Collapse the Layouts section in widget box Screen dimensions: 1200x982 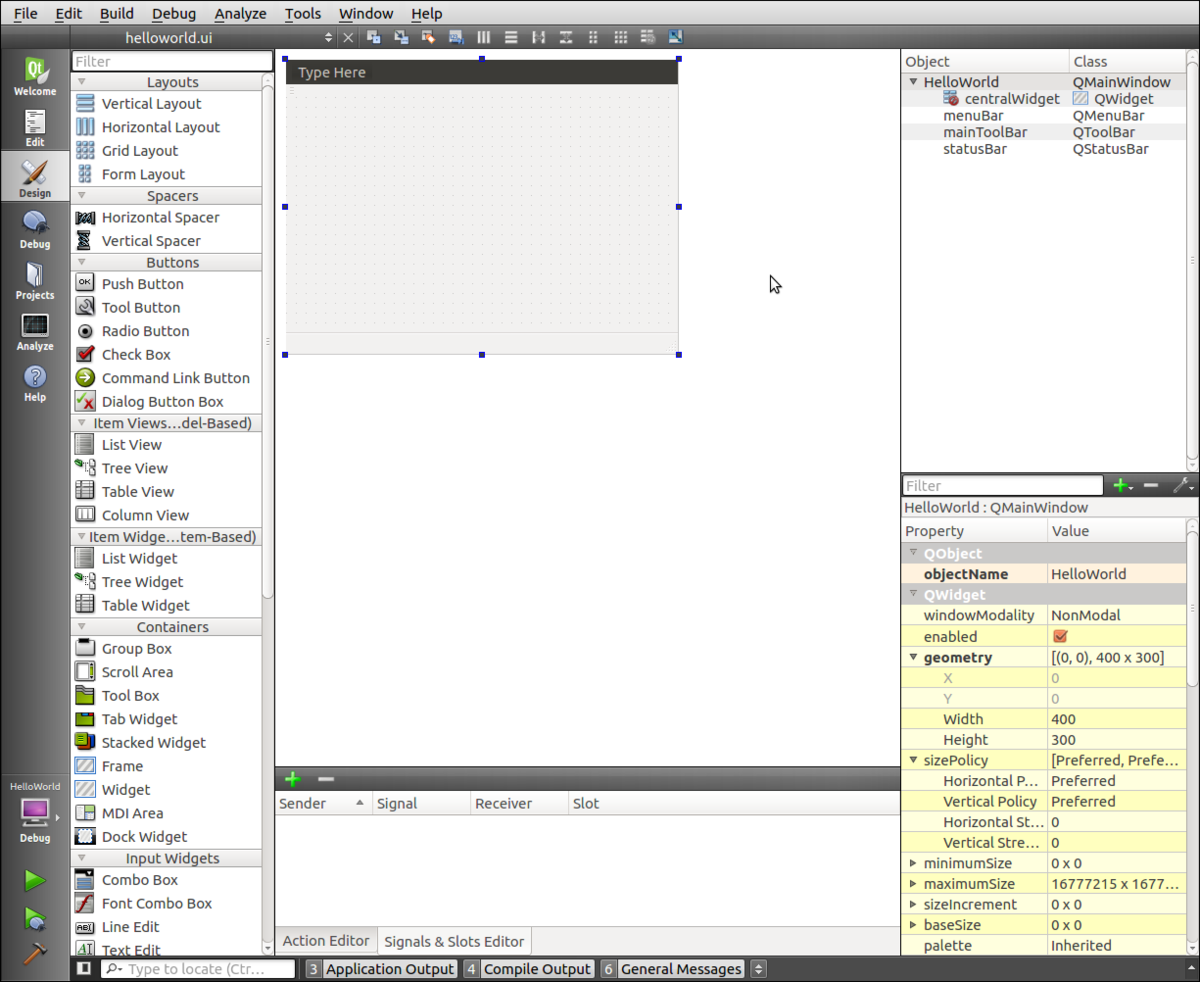[x=80, y=81]
